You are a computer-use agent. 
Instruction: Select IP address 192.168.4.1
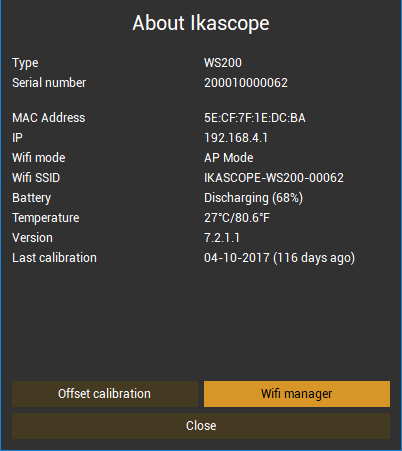click(x=236, y=138)
